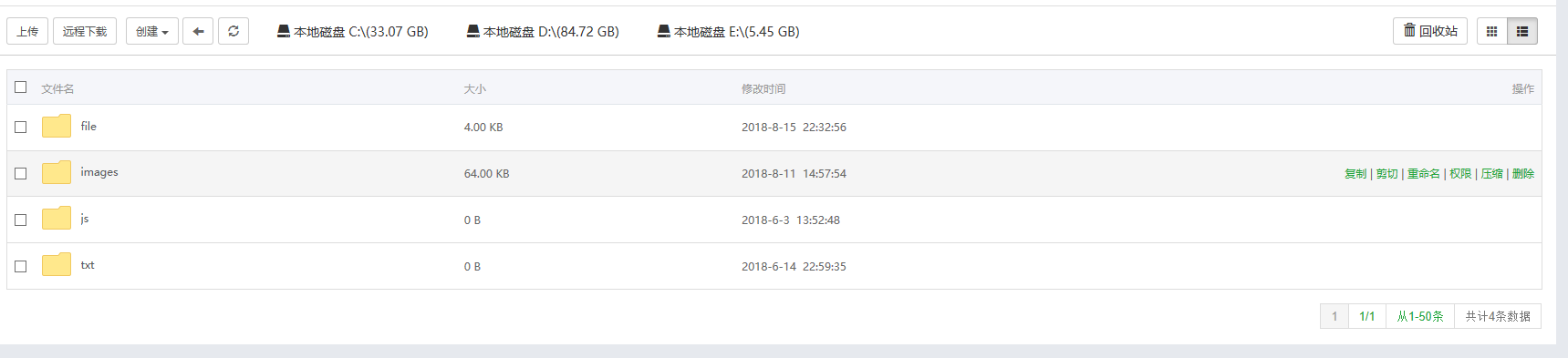Open local disk C:\ drive

[x=353, y=31]
